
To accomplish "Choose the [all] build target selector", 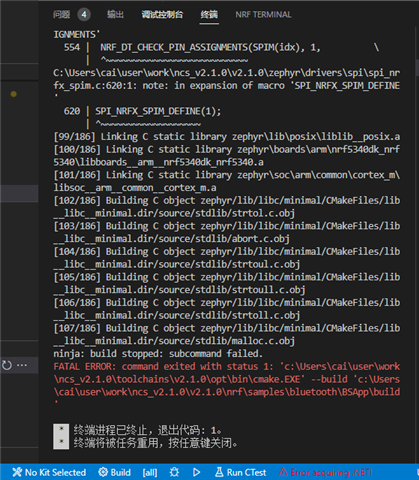I will pyautogui.click(x=150, y=472).
